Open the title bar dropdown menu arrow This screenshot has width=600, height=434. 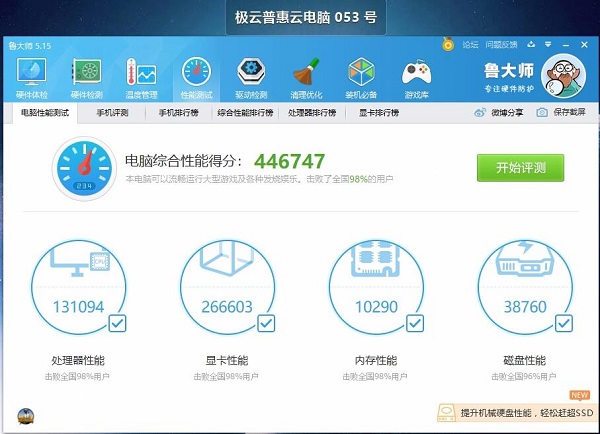[548, 45]
